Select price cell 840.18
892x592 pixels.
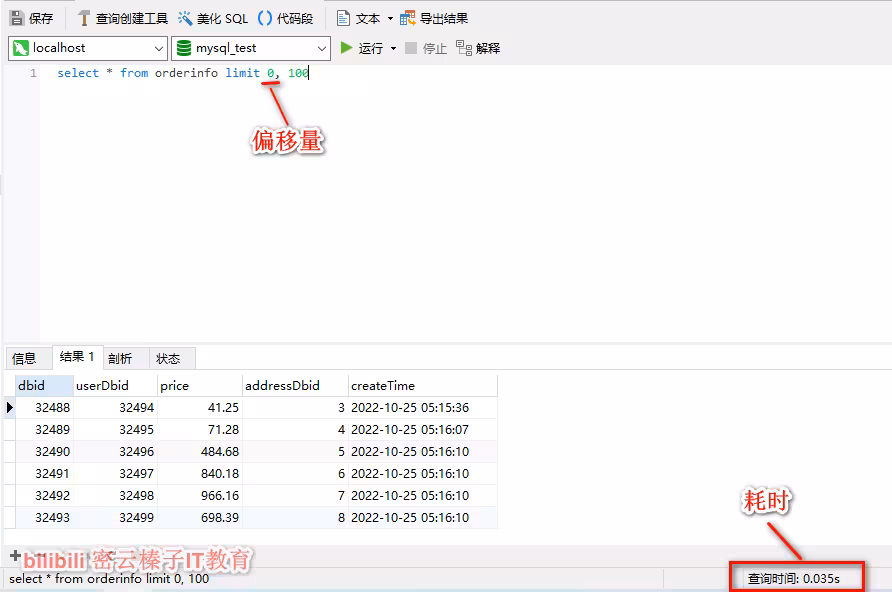pyautogui.click(x=200, y=474)
